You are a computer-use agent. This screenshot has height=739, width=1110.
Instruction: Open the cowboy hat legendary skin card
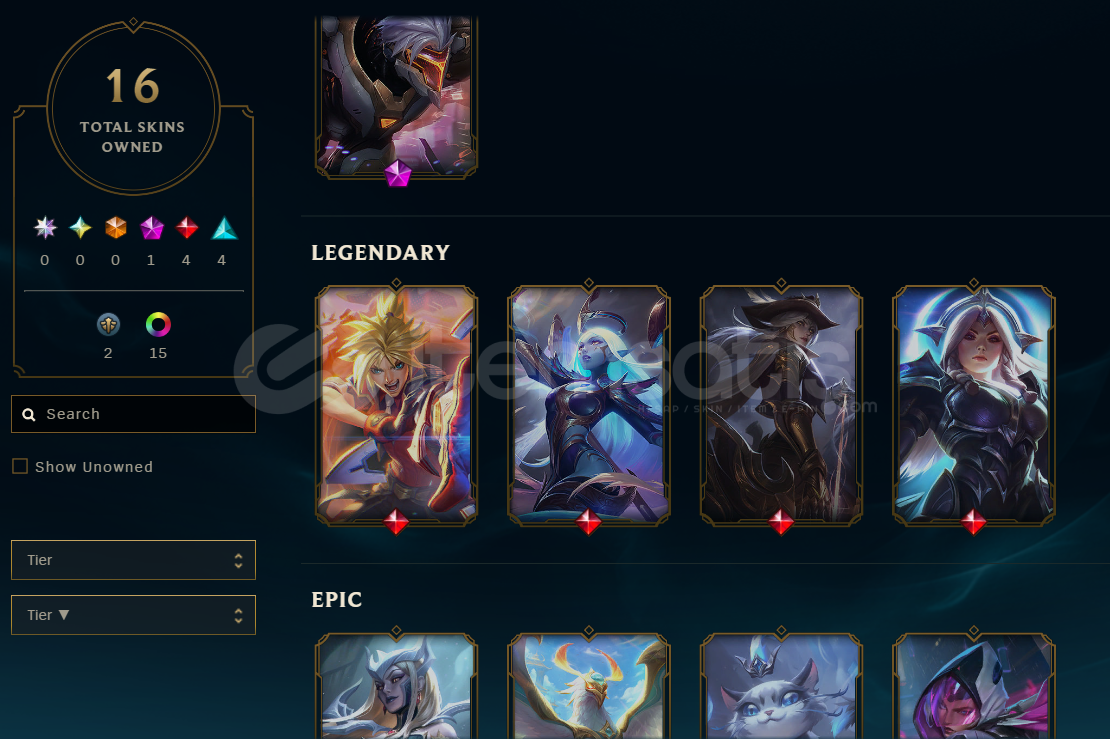782,405
